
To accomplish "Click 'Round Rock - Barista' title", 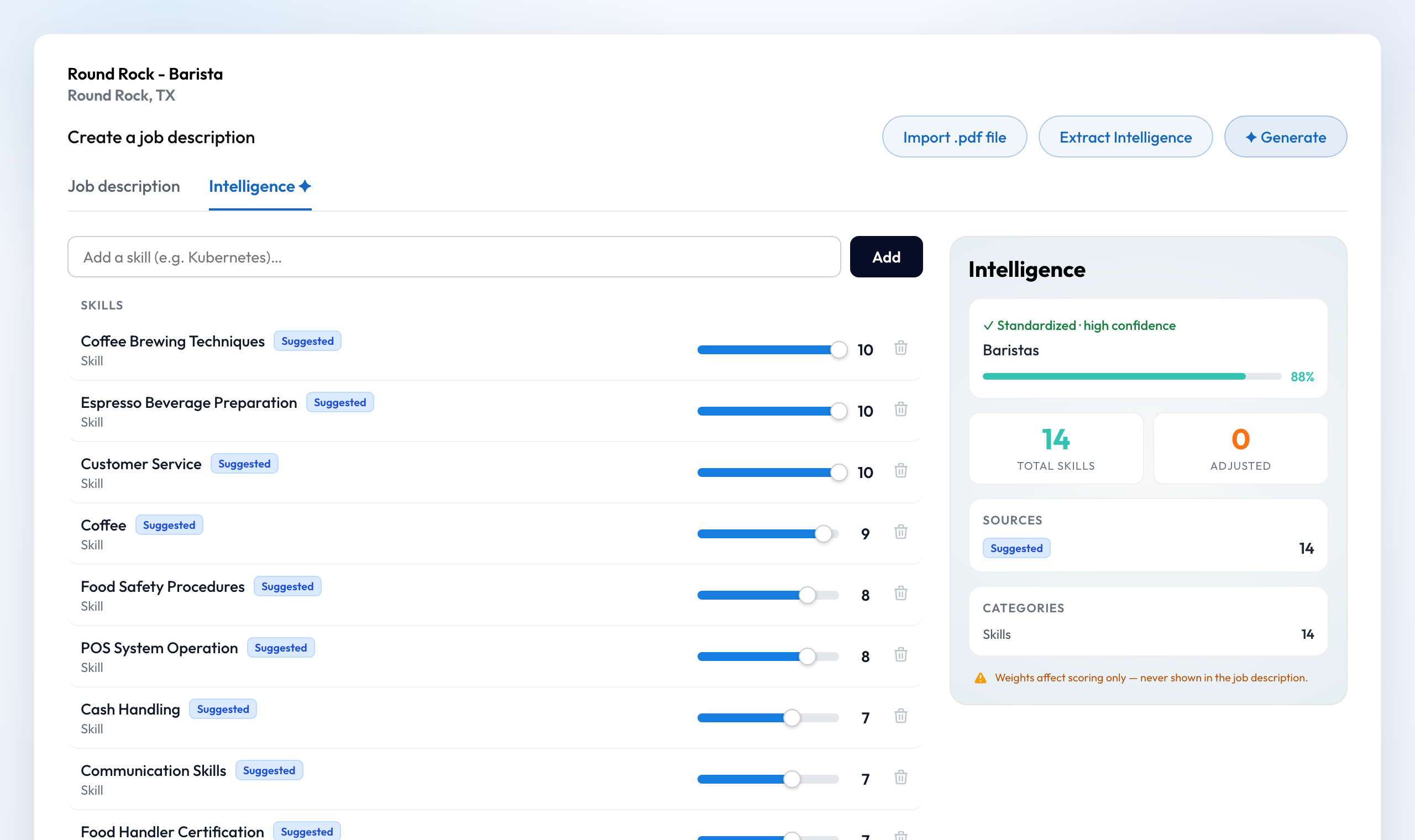I will (x=145, y=73).
